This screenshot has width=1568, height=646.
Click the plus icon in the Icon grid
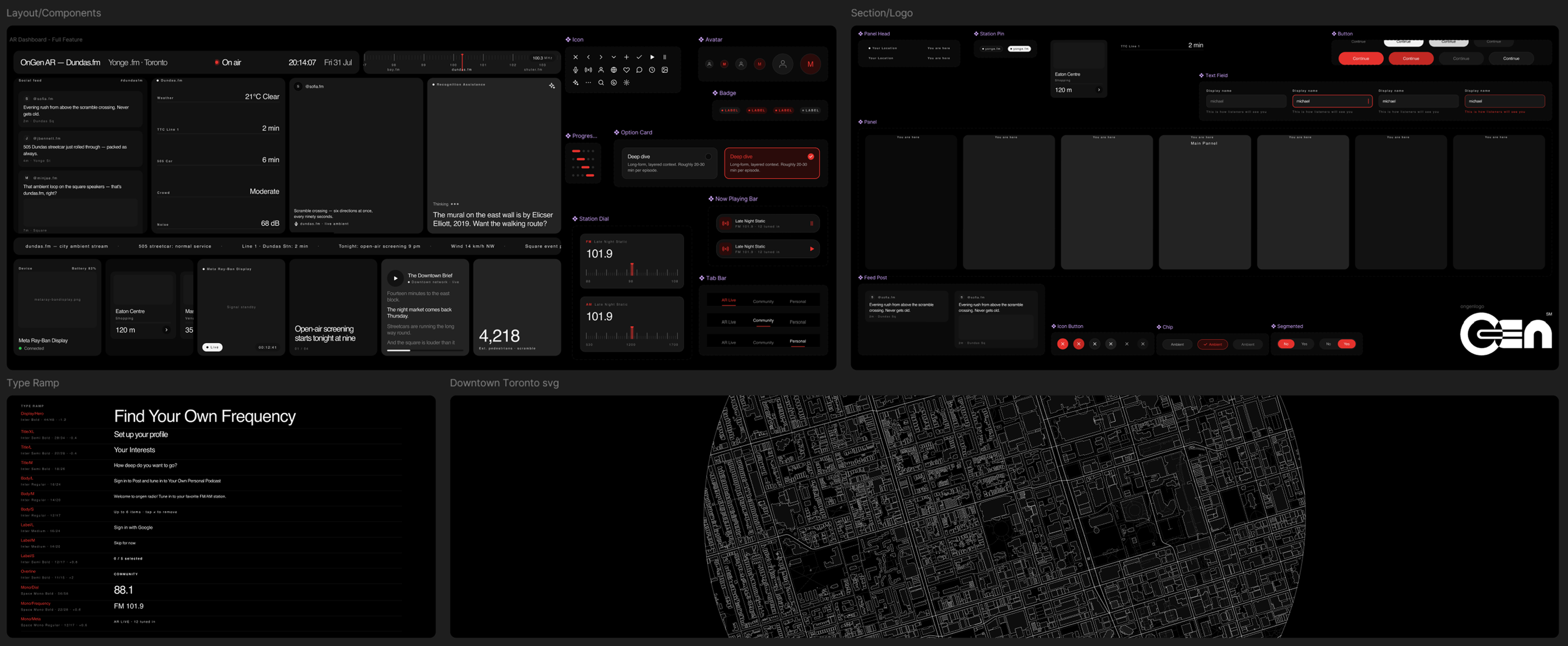click(626, 57)
